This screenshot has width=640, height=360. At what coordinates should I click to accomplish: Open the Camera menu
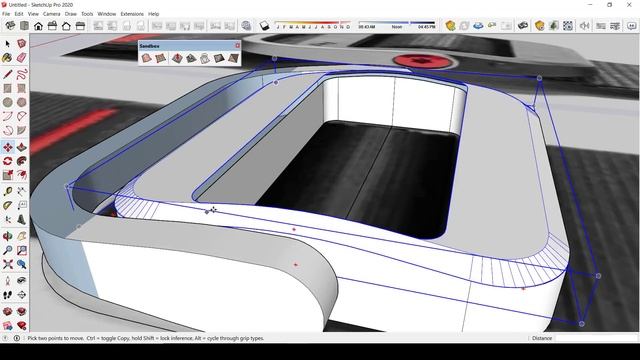[51, 14]
